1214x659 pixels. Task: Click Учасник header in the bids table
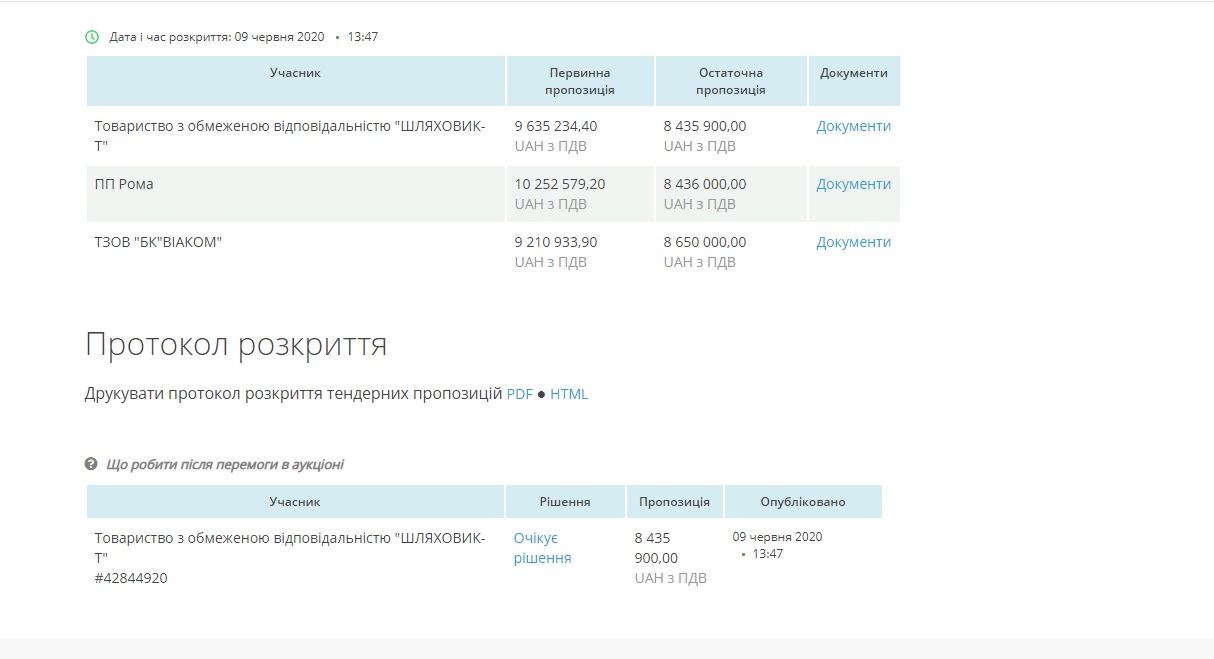coord(295,73)
